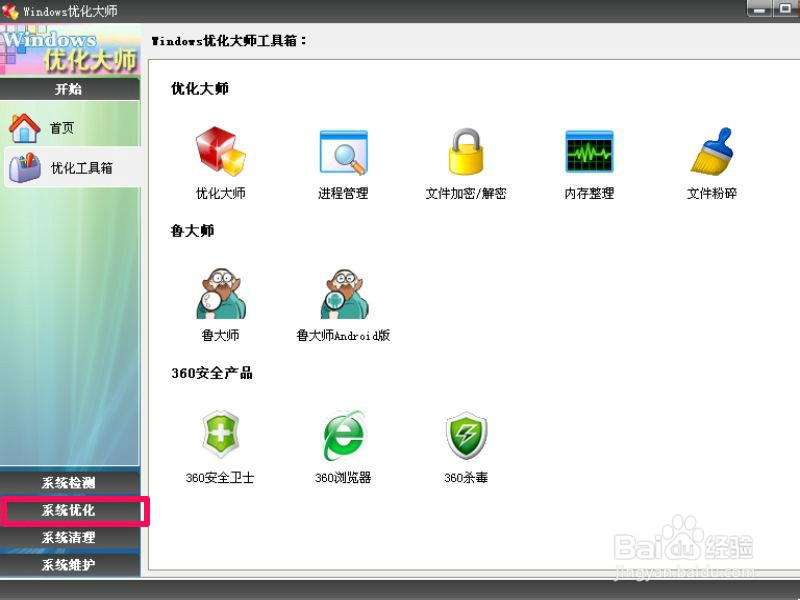Click the 首页 home sidebar icon
The width and height of the screenshot is (800, 600).
pos(70,127)
